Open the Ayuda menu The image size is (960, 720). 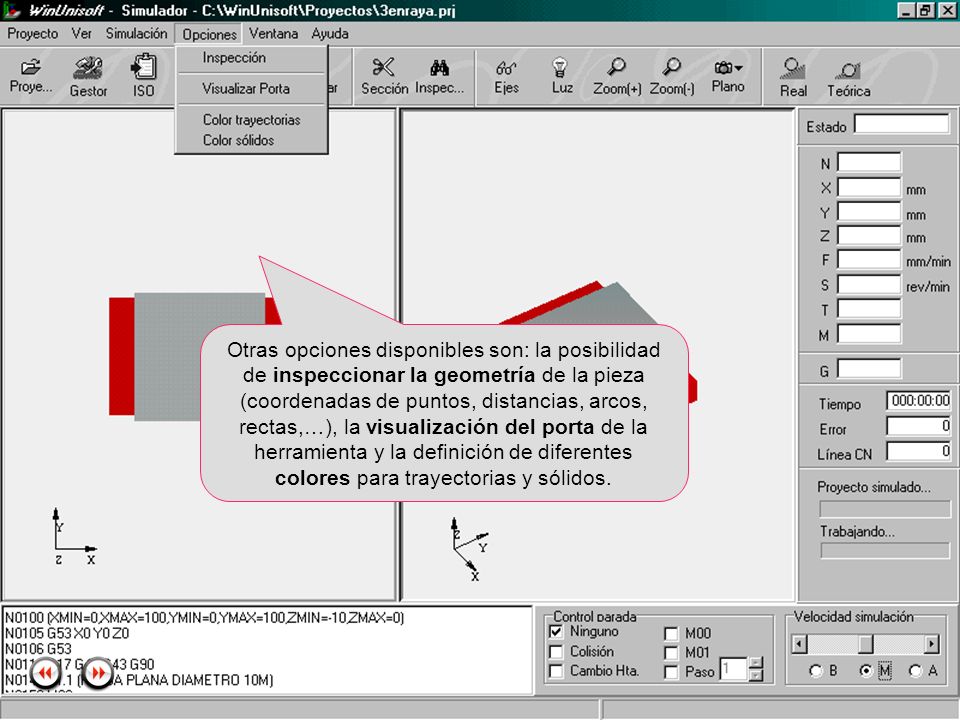click(329, 34)
